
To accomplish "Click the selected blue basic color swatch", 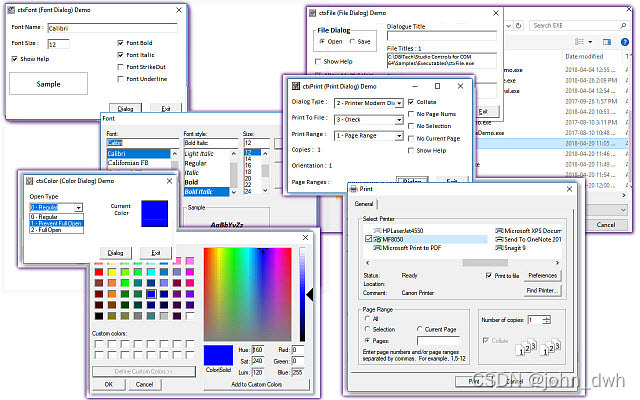I will click(x=151, y=294).
